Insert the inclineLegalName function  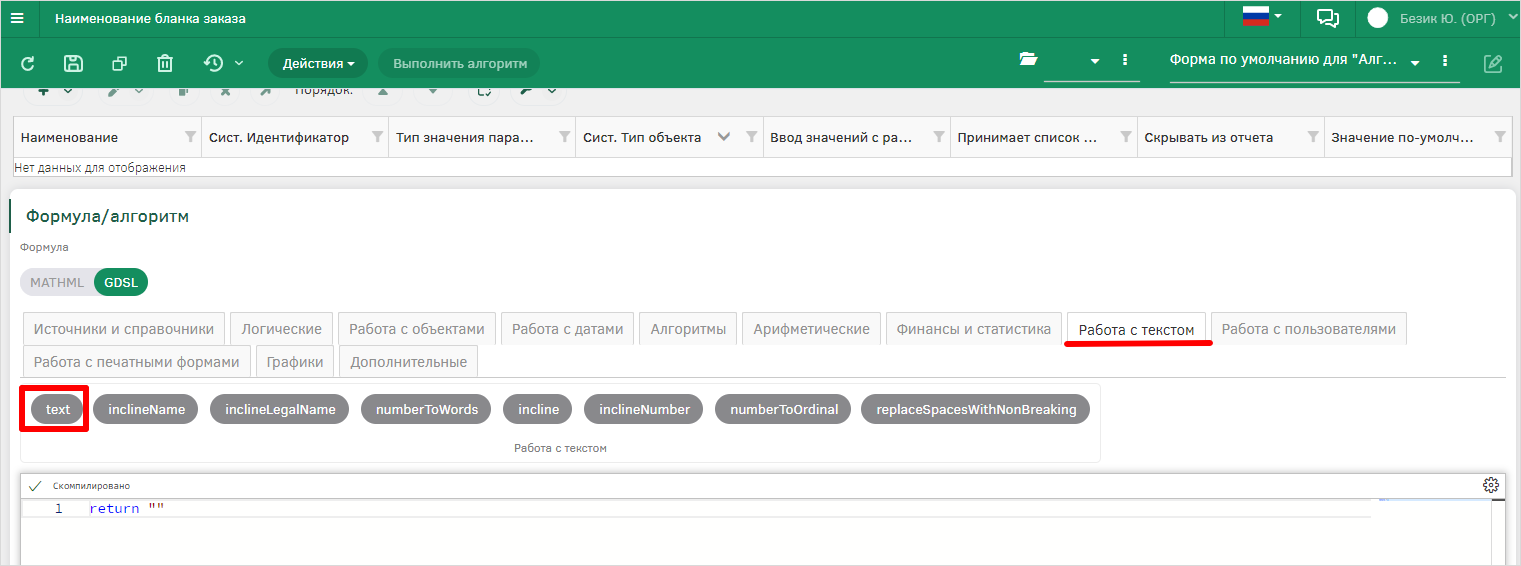280,409
